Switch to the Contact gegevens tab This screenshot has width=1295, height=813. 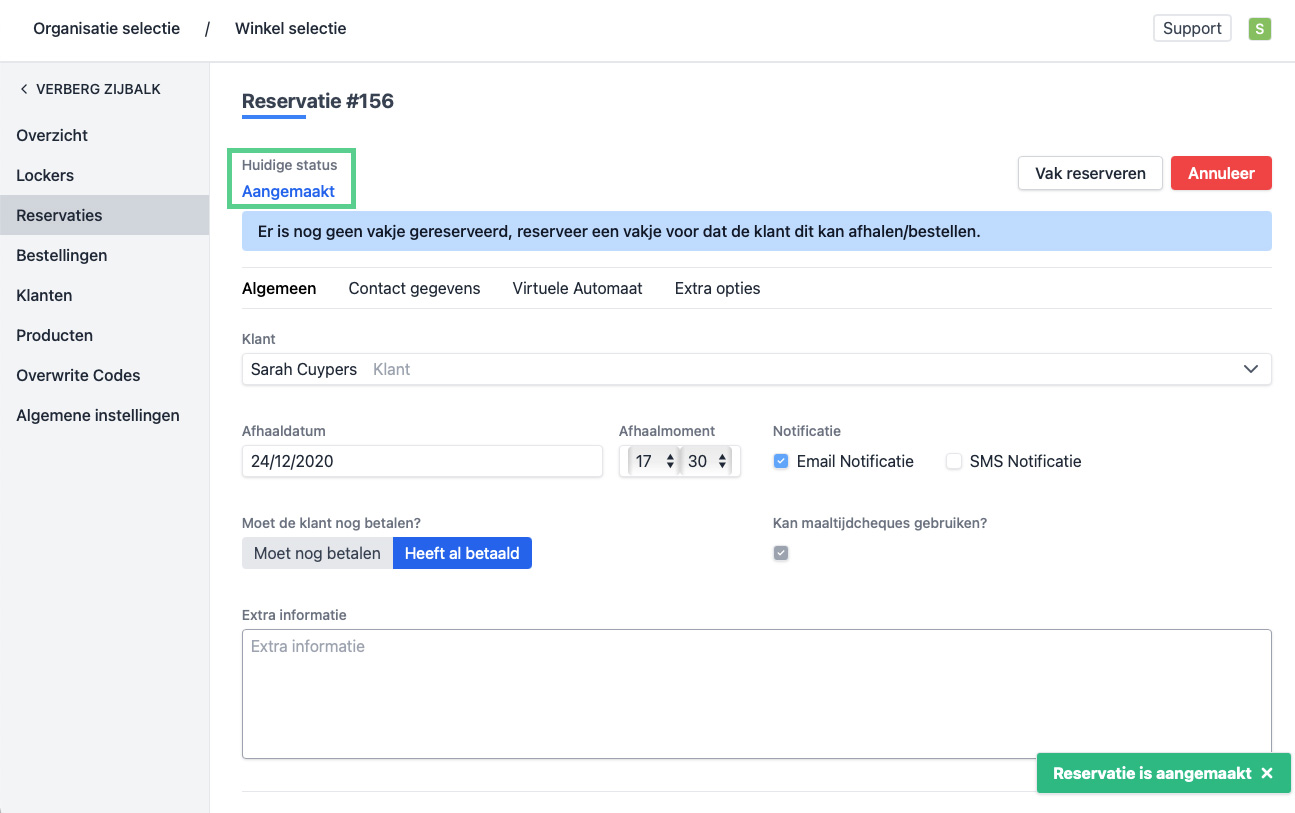click(x=414, y=288)
